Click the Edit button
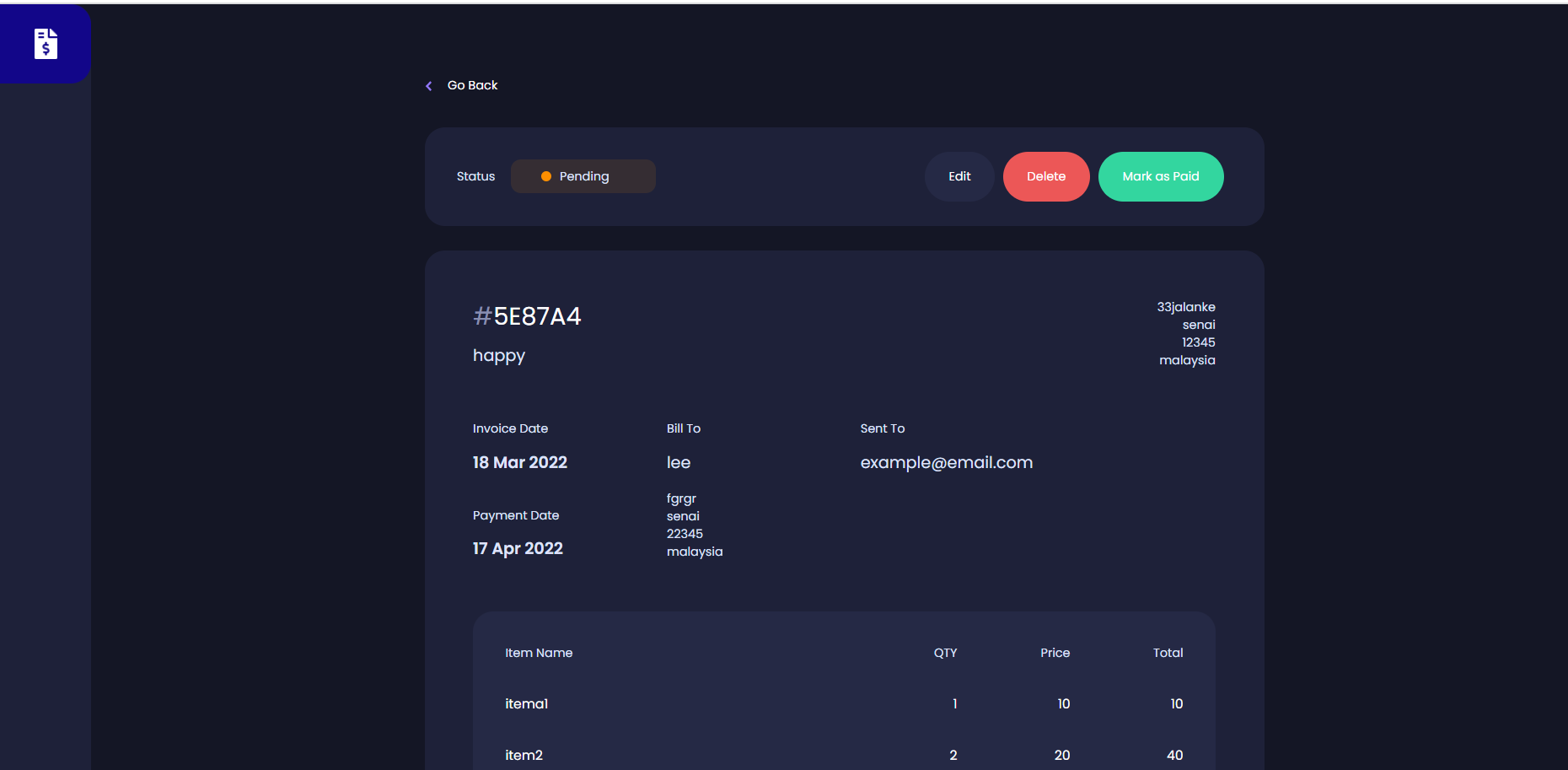Image resolution: width=1568 pixels, height=770 pixels. click(x=959, y=176)
